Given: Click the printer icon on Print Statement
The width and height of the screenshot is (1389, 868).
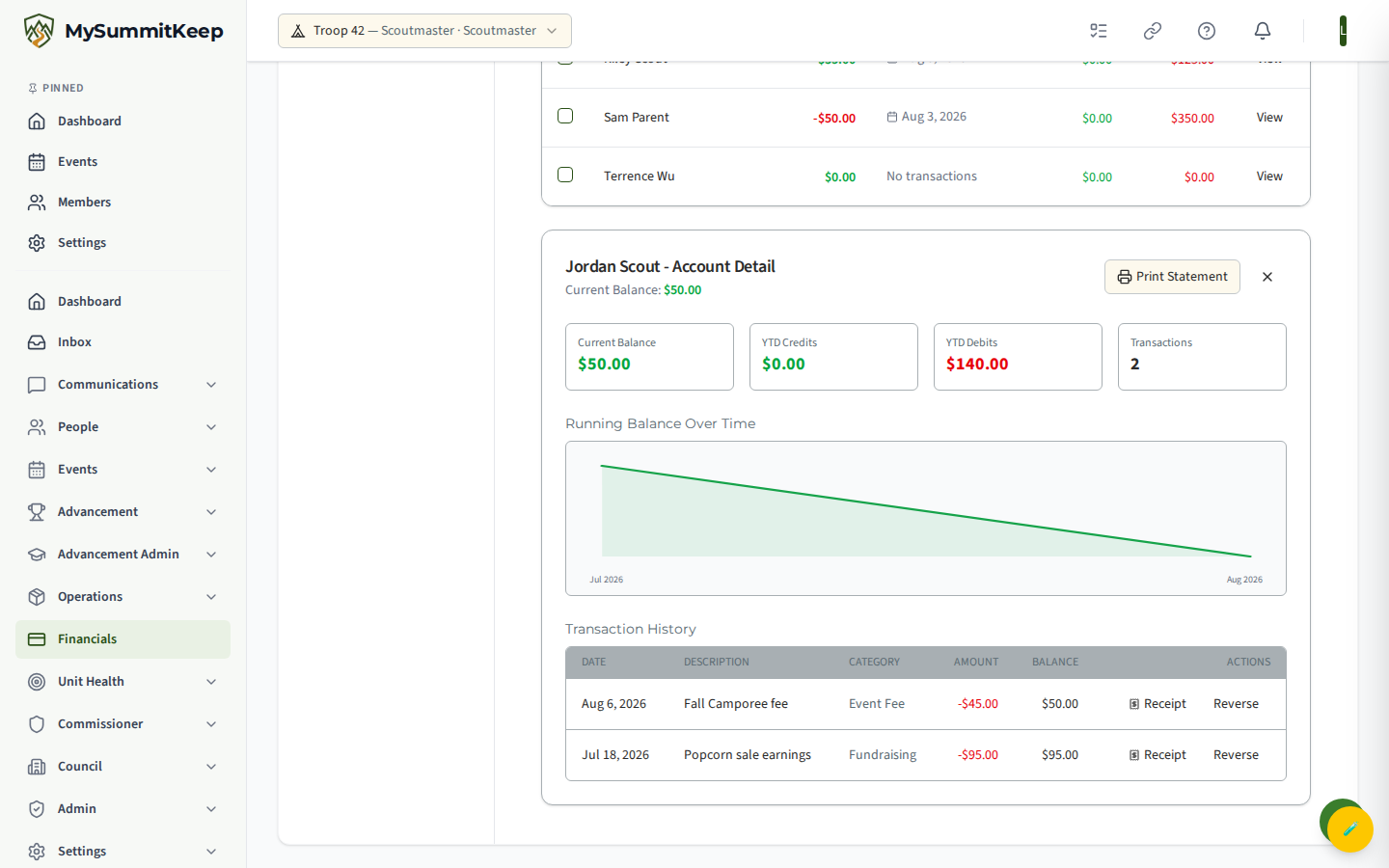Looking at the screenshot, I should pyautogui.click(x=1125, y=277).
